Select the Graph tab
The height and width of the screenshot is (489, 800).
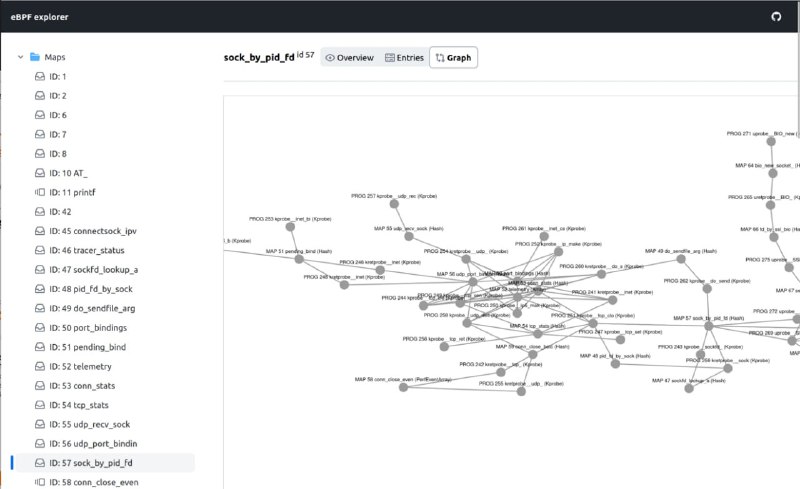click(x=454, y=58)
